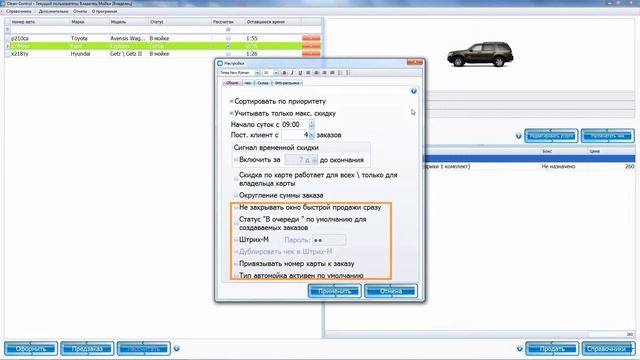Click red action button in highlighted green row
This screenshot has width=640, height=360.
[311, 46]
